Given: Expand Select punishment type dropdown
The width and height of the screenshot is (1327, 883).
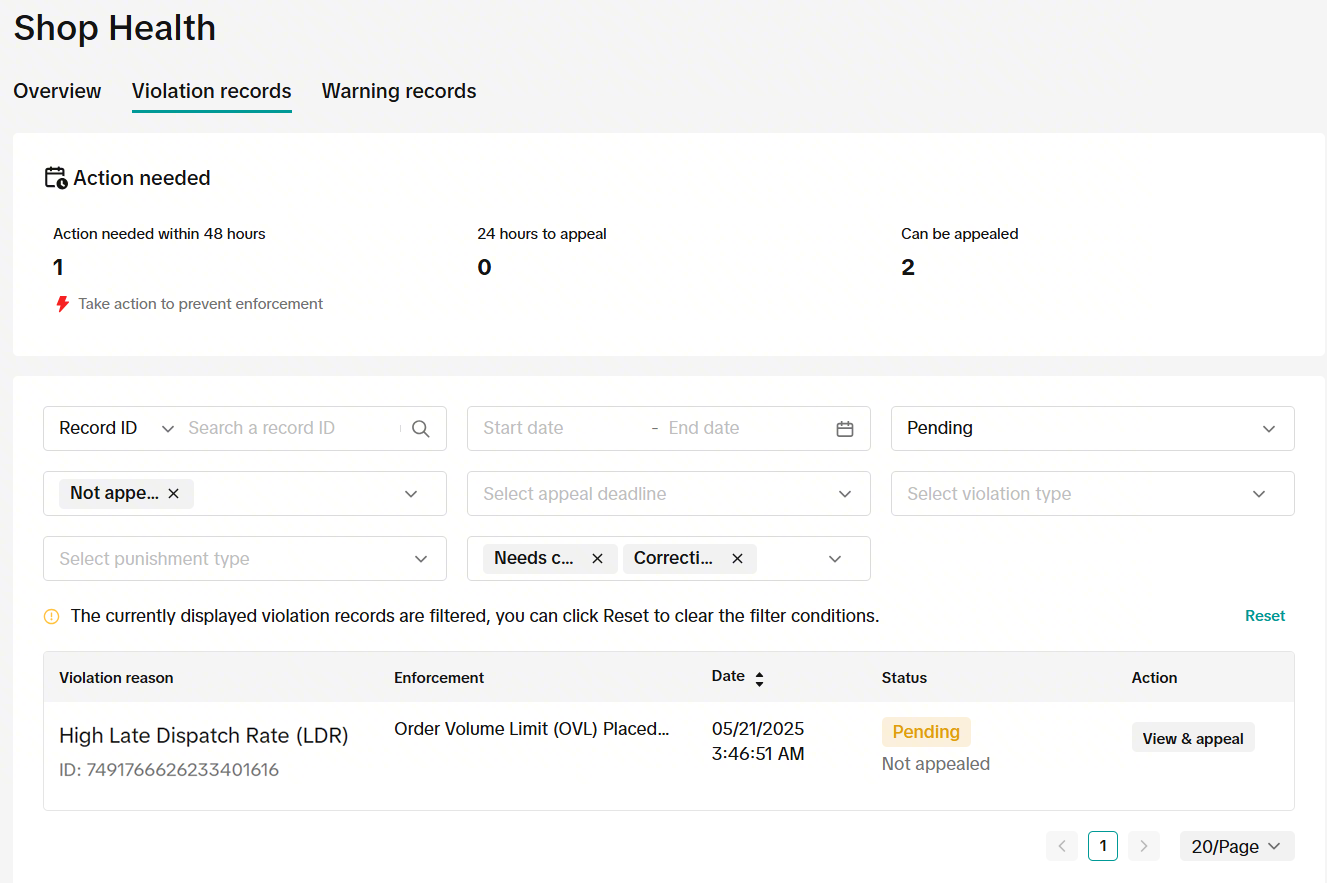Looking at the screenshot, I should coord(244,559).
